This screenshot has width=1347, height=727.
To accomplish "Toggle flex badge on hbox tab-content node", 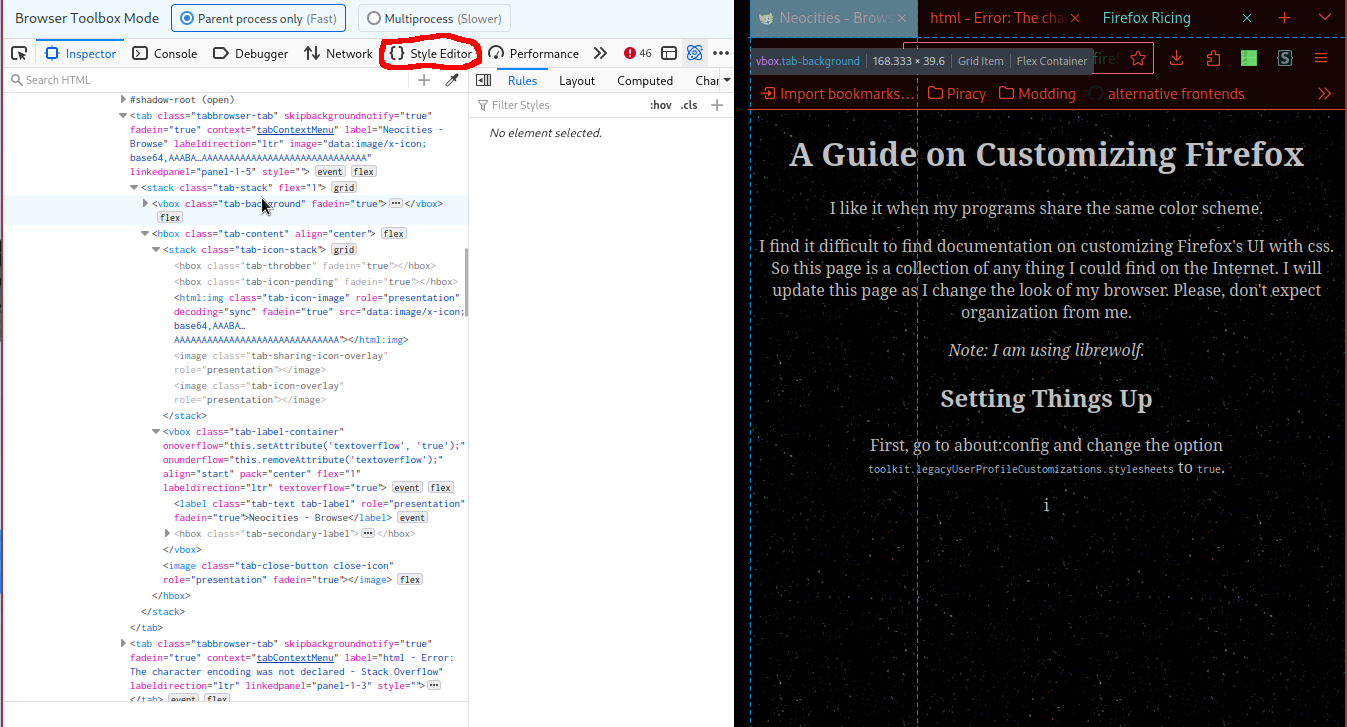I will [x=393, y=234].
